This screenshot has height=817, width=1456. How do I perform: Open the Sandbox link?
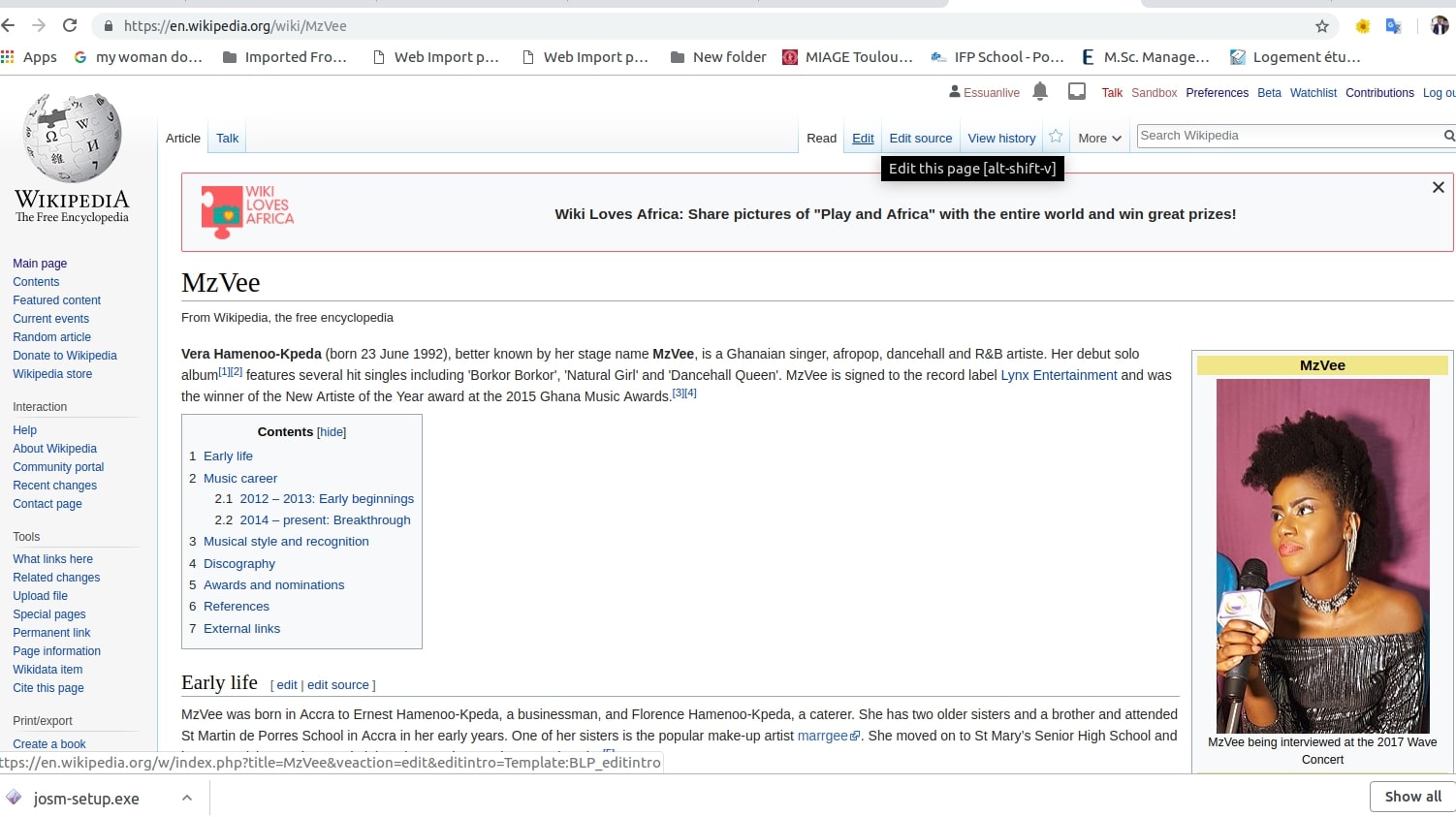click(1154, 93)
